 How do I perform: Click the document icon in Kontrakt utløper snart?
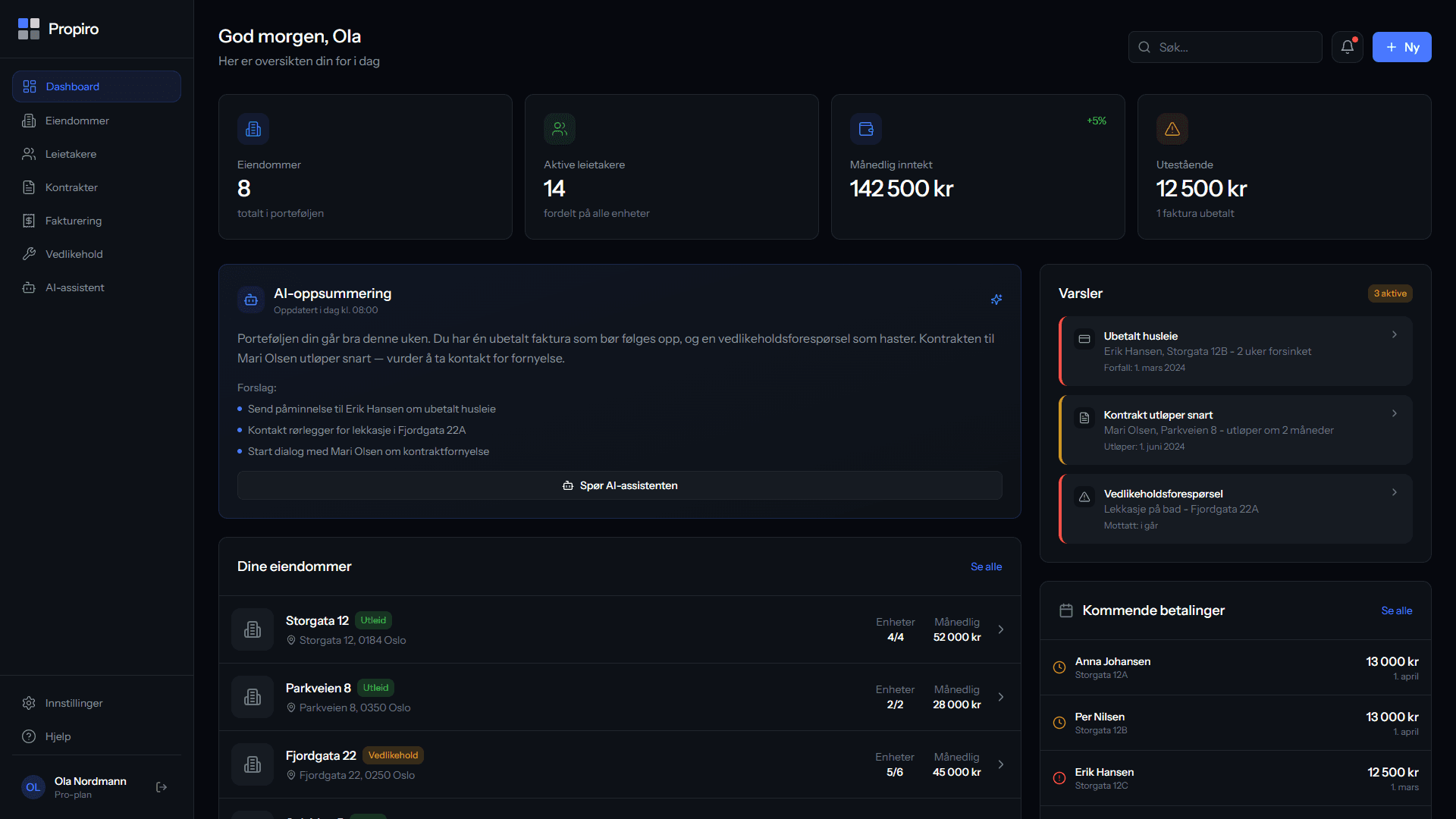click(1084, 418)
